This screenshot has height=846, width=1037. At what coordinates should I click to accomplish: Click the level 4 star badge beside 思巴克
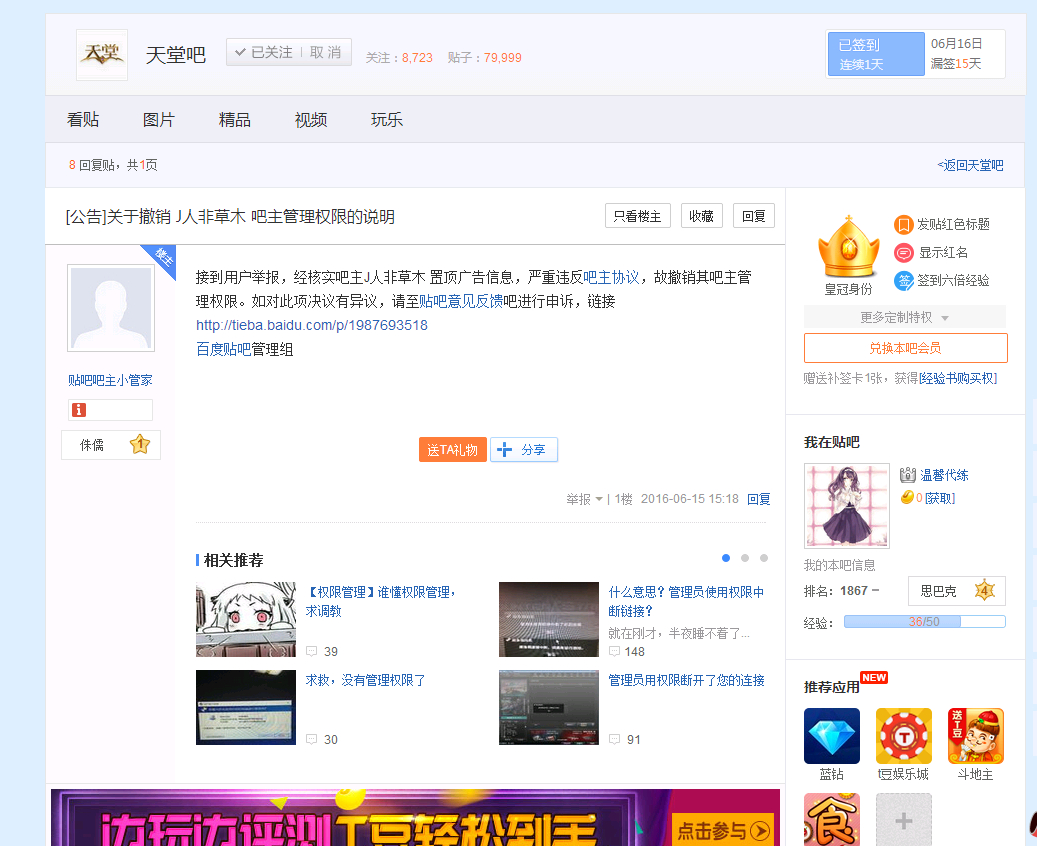(984, 590)
